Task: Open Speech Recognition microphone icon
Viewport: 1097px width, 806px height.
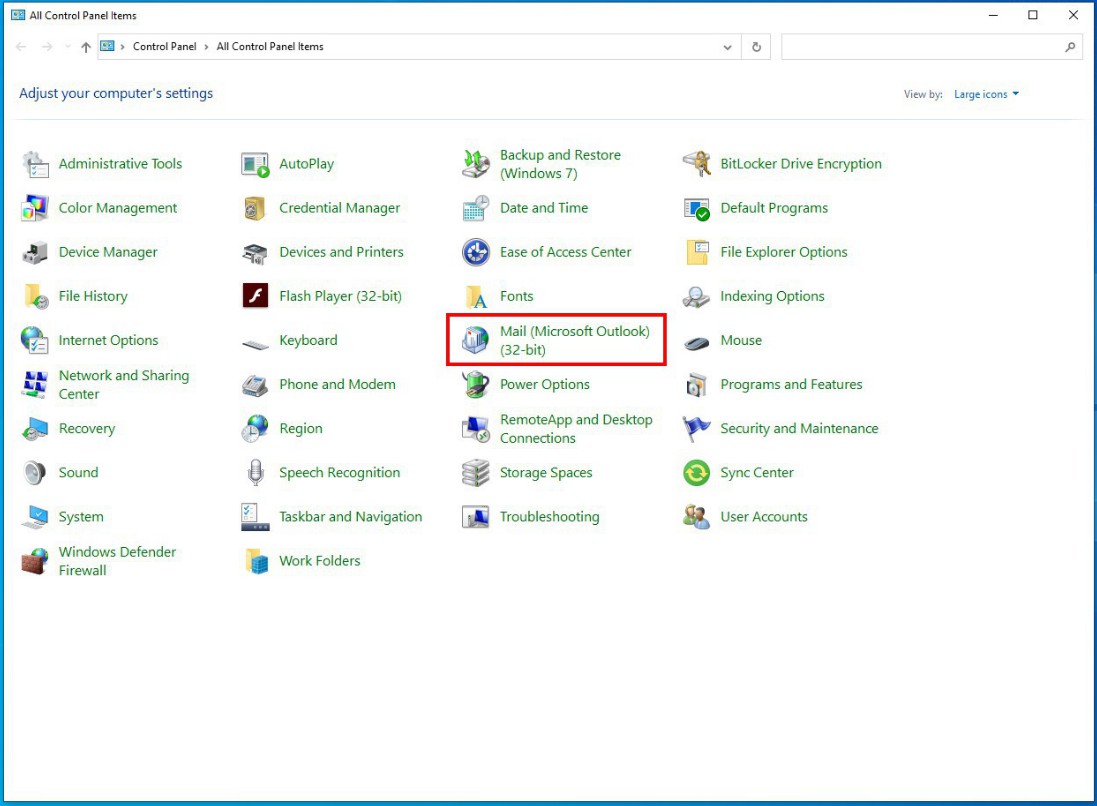Action: (x=255, y=473)
